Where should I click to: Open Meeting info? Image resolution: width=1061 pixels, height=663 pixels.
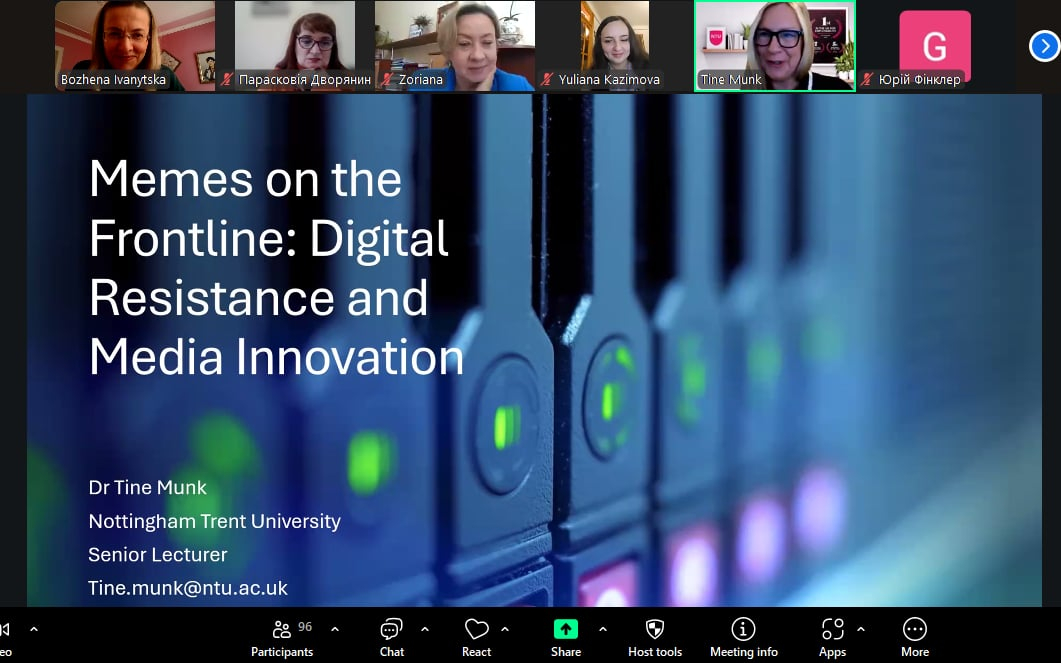(743, 637)
